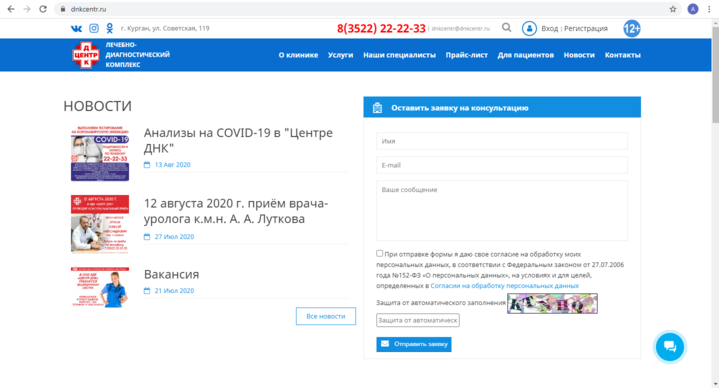Click the lock icon in address bar

click(x=63, y=9)
